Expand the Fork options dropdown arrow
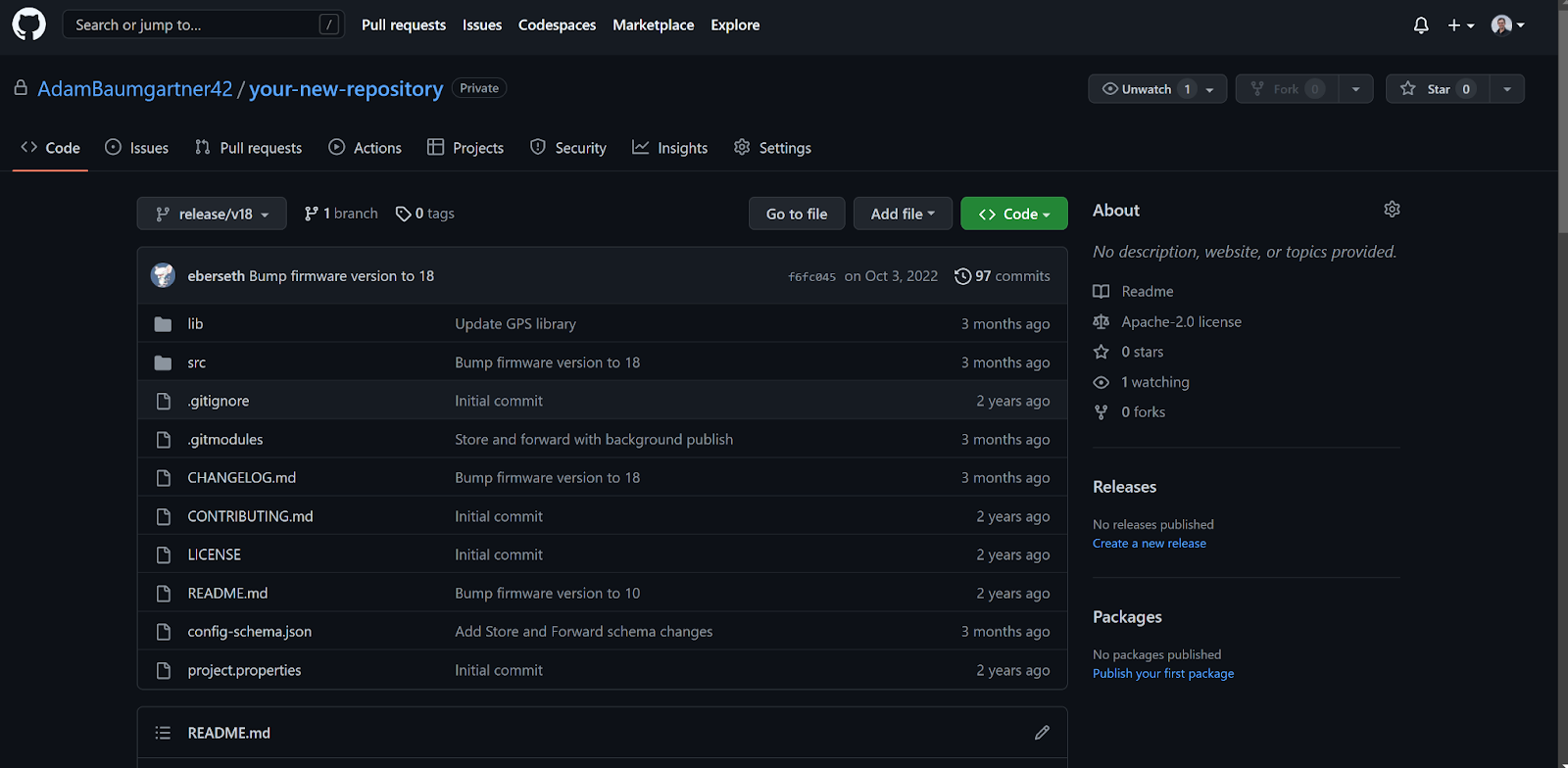The width and height of the screenshot is (1568, 768). click(1355, 89)
